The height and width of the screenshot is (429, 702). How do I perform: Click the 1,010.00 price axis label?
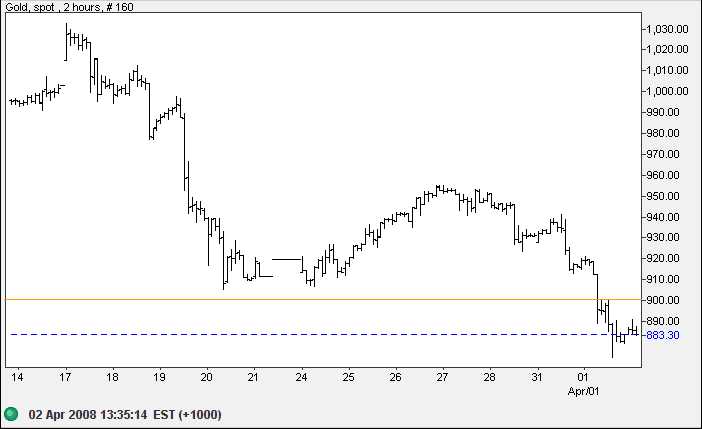(667, 70)
